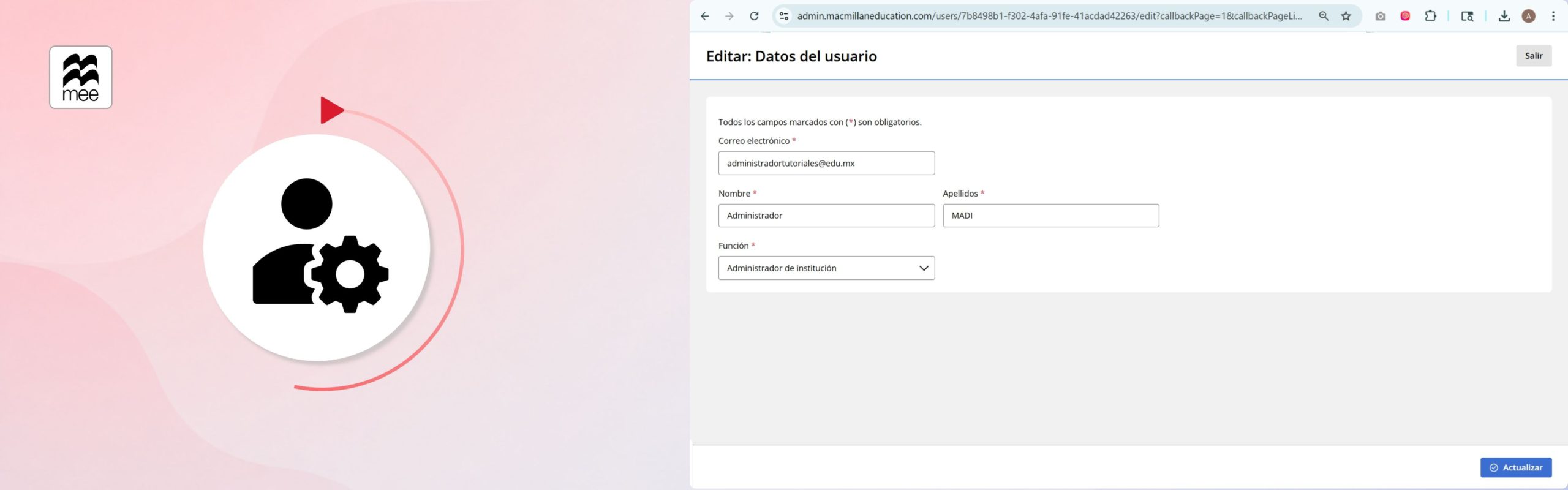Click the 'Correo electrónico' label
This screenshot has height=490, width=1568.
pos(753,141)
